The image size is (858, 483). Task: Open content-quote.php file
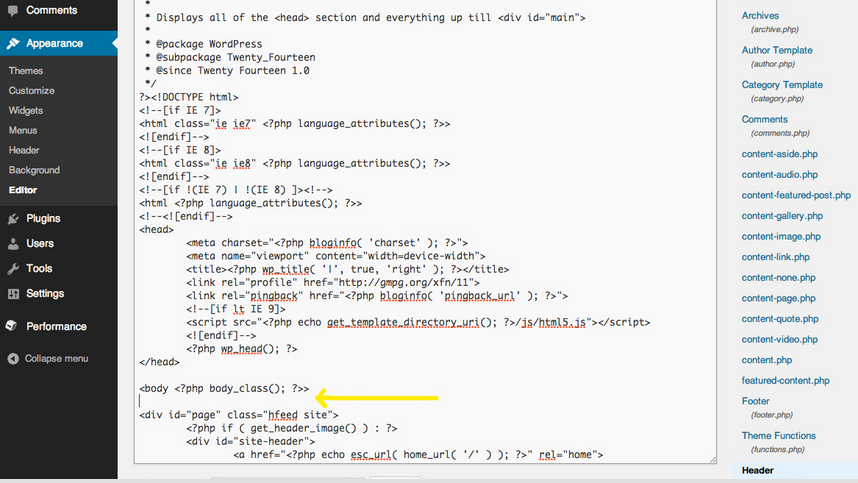(x=780, y=319)
